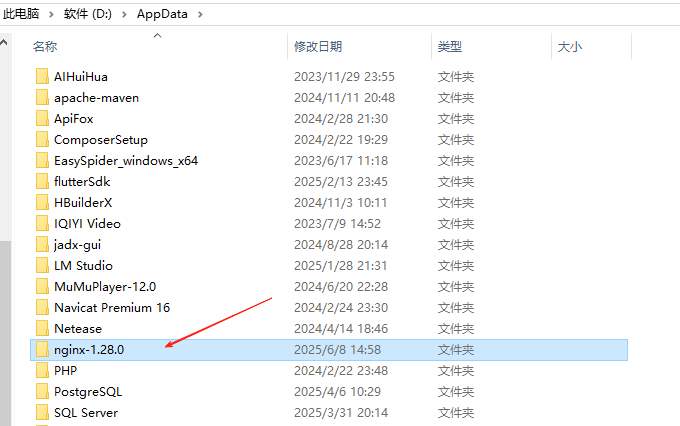Click the IQIYI Video folder icon
The width and height of the screenshot is (680, 426).
click(x=42, y=223)
